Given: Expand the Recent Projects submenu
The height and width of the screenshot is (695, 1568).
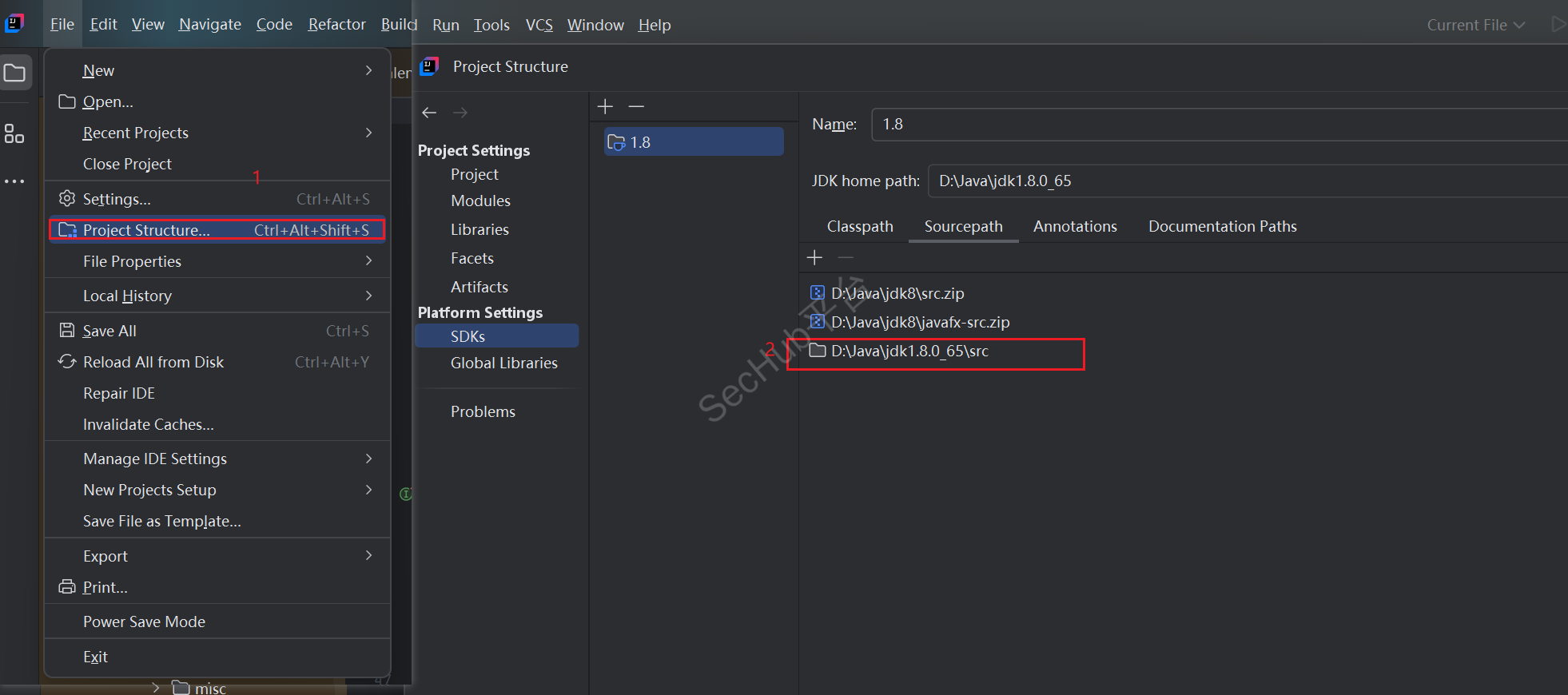Looking at the screenshot, I should pos(368,133).
